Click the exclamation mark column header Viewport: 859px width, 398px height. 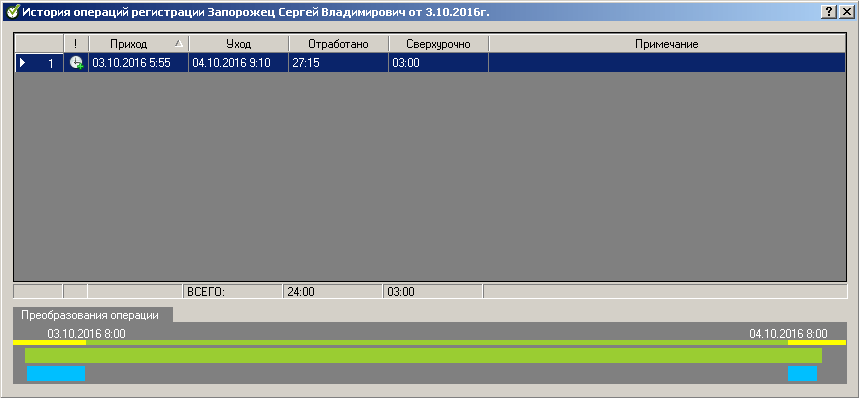tap(76, 44)
